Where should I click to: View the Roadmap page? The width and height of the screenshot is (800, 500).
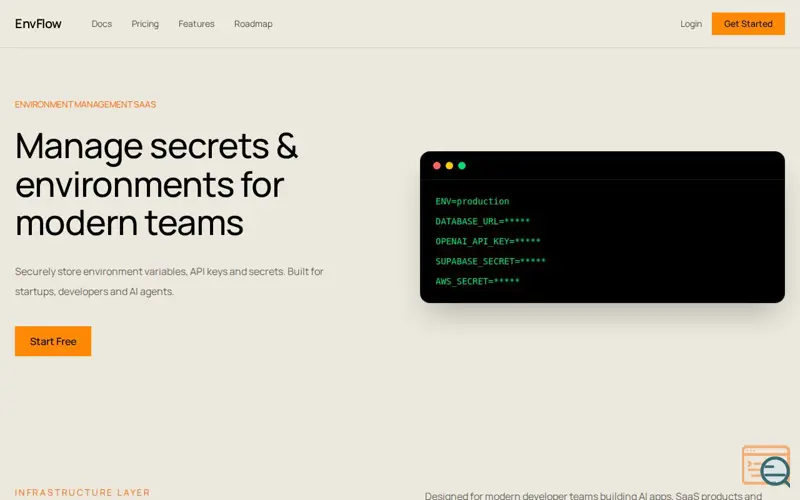coord(253,23)
